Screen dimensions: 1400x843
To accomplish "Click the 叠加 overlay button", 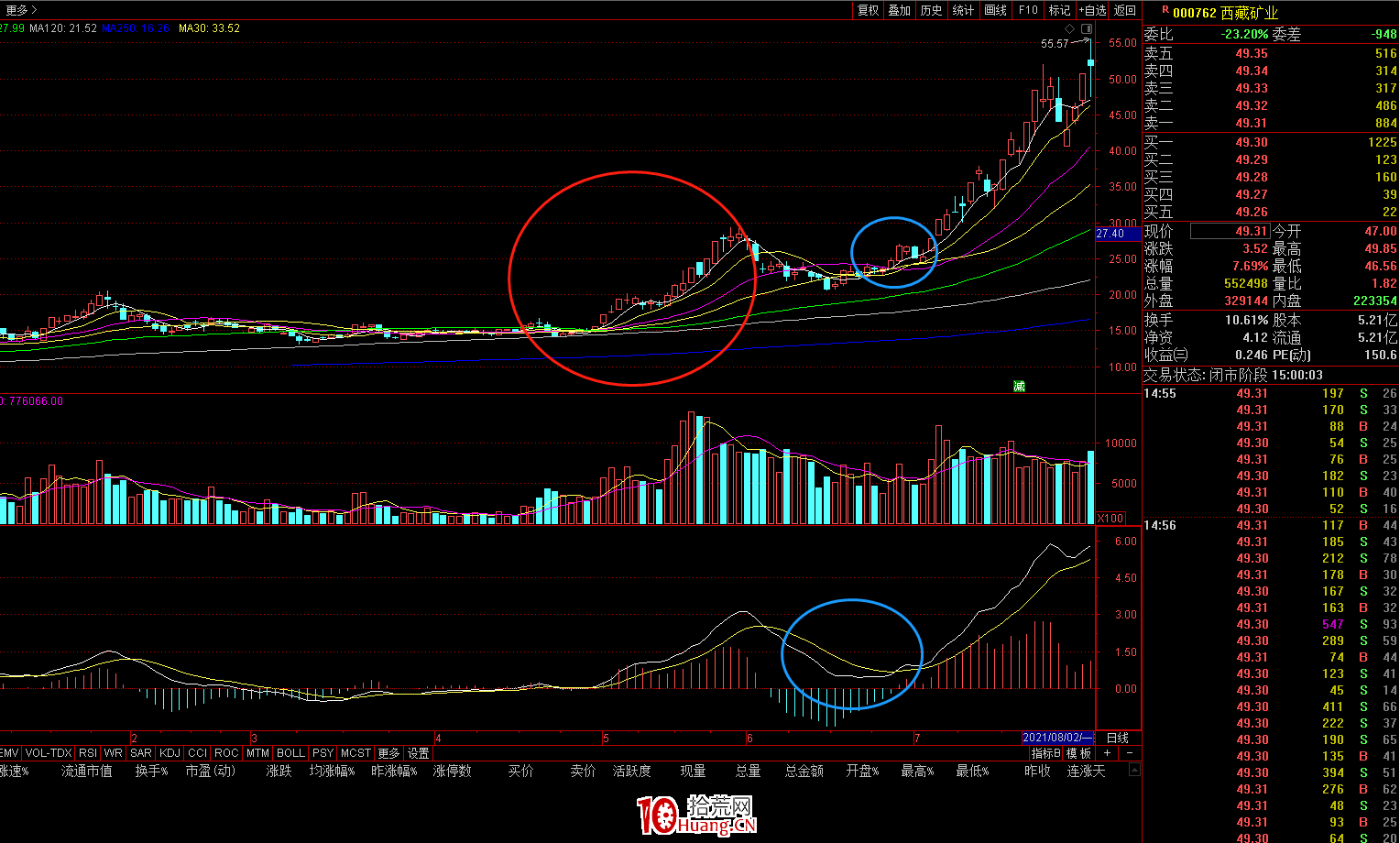I will (x=900, y=10).
